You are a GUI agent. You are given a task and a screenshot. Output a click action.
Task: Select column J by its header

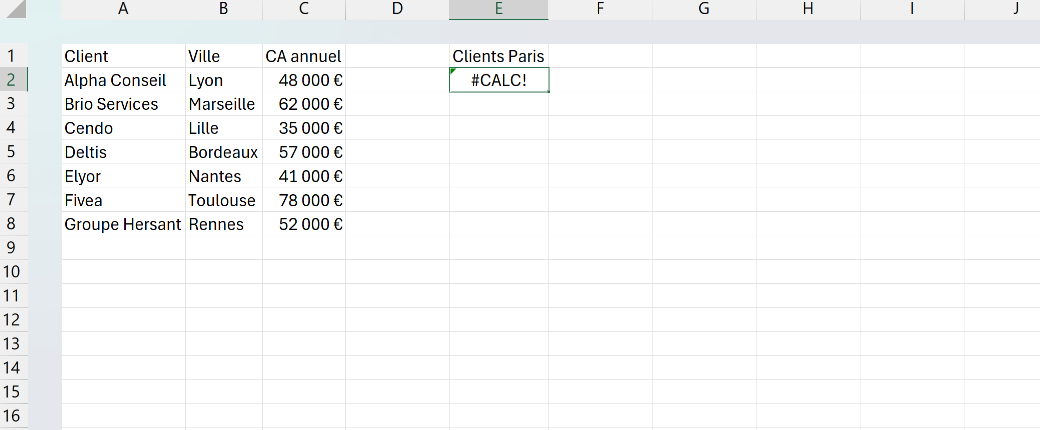(1002, 9)
